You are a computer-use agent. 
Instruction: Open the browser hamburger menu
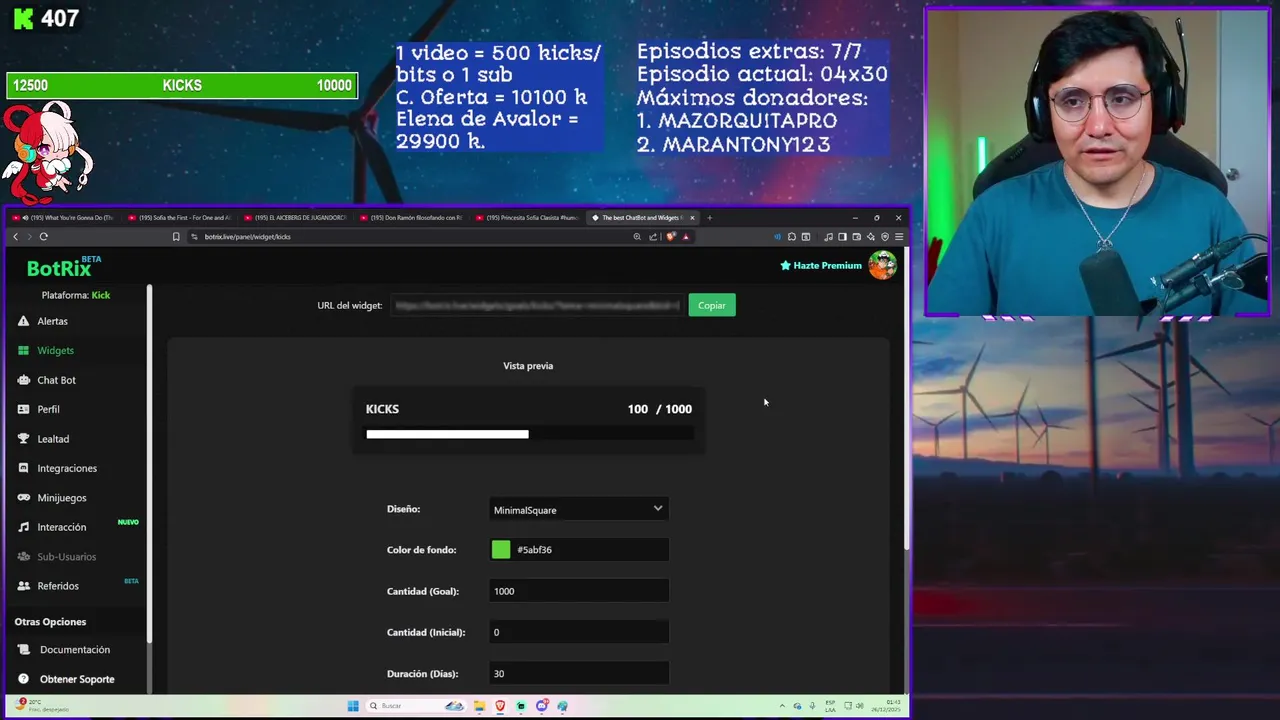click(899, 237)
